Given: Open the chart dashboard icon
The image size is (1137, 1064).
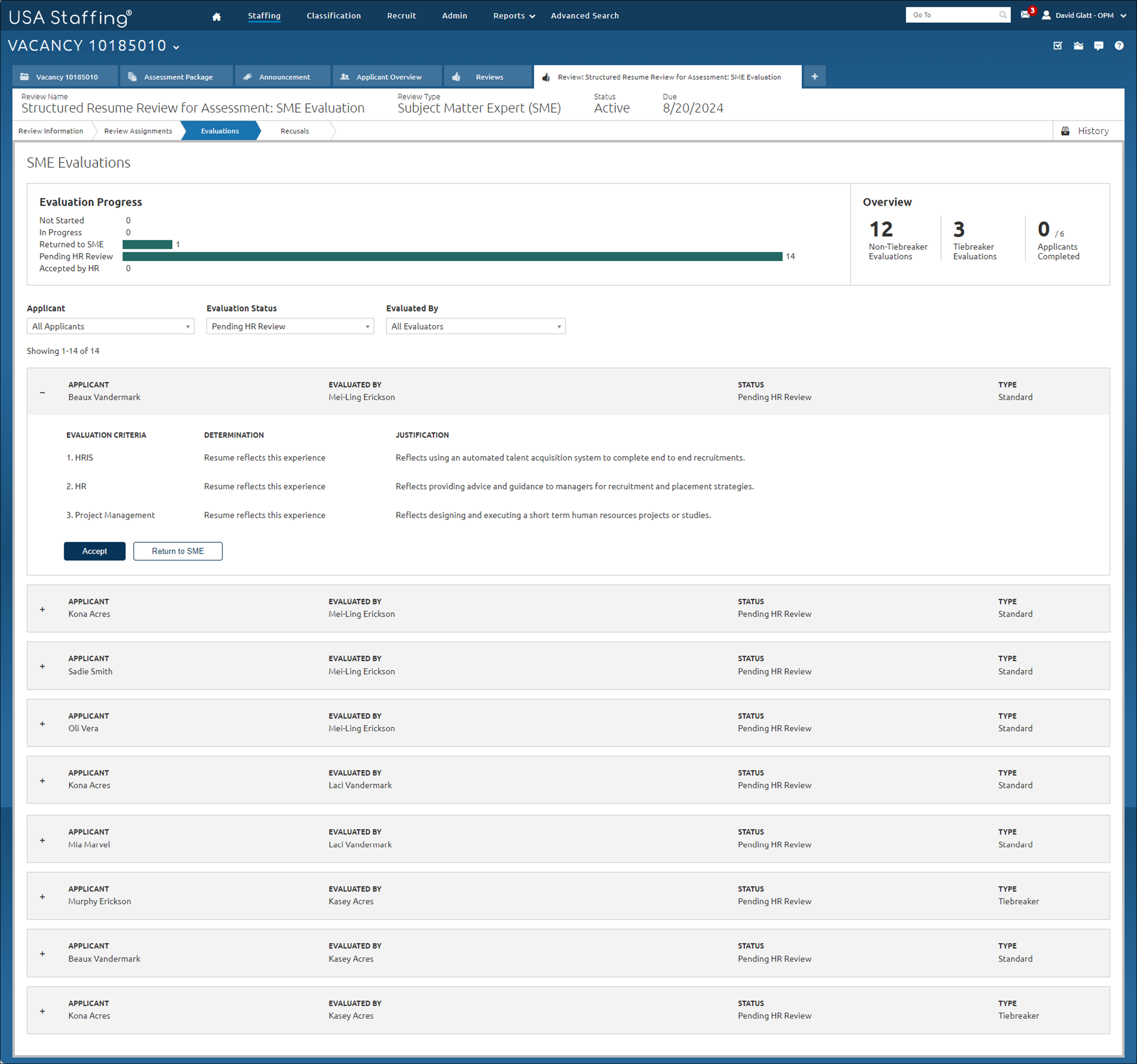Looking at the screenshot, I should pos(1078,46).
